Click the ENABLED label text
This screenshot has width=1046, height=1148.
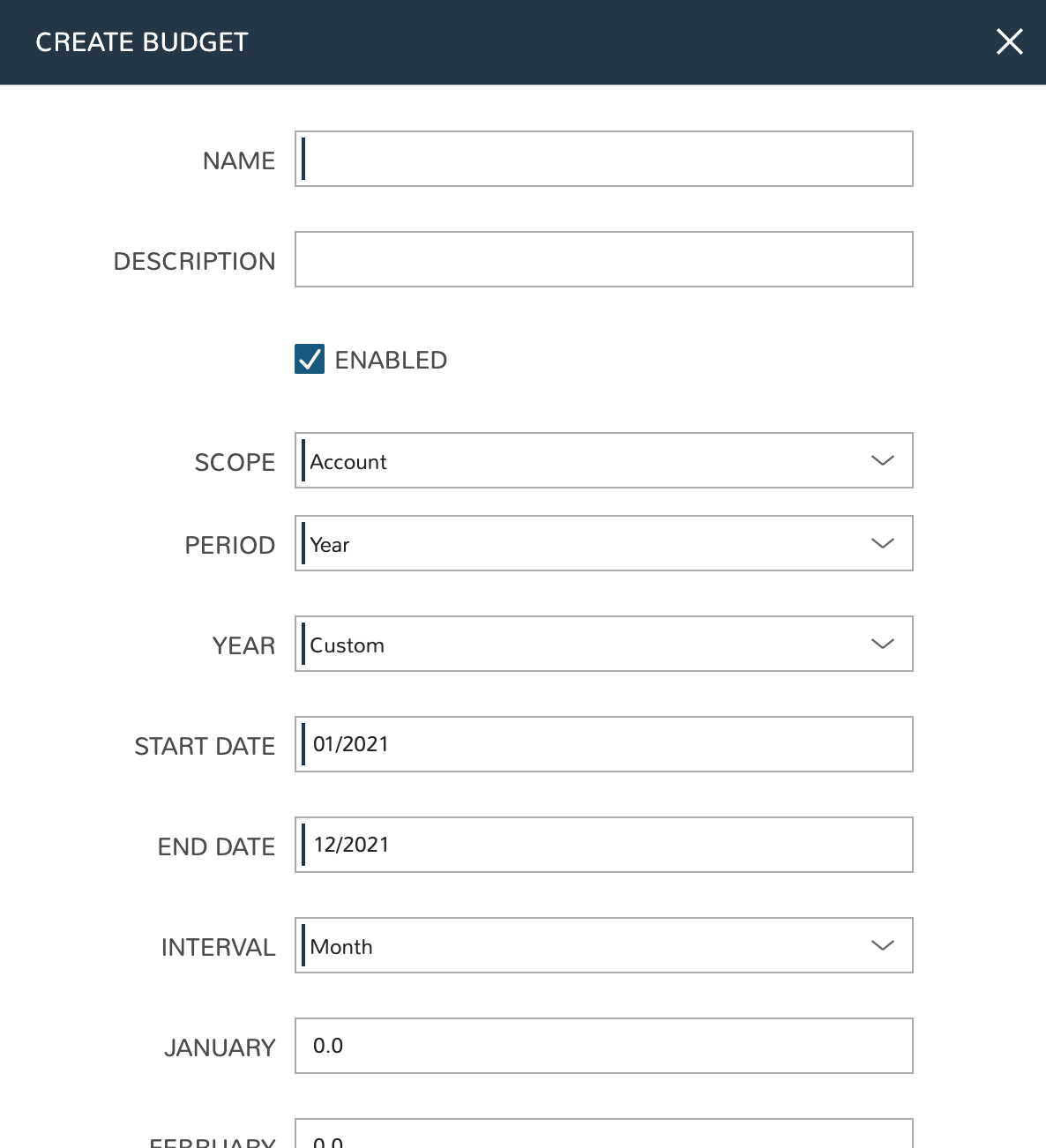coord(391,360)
